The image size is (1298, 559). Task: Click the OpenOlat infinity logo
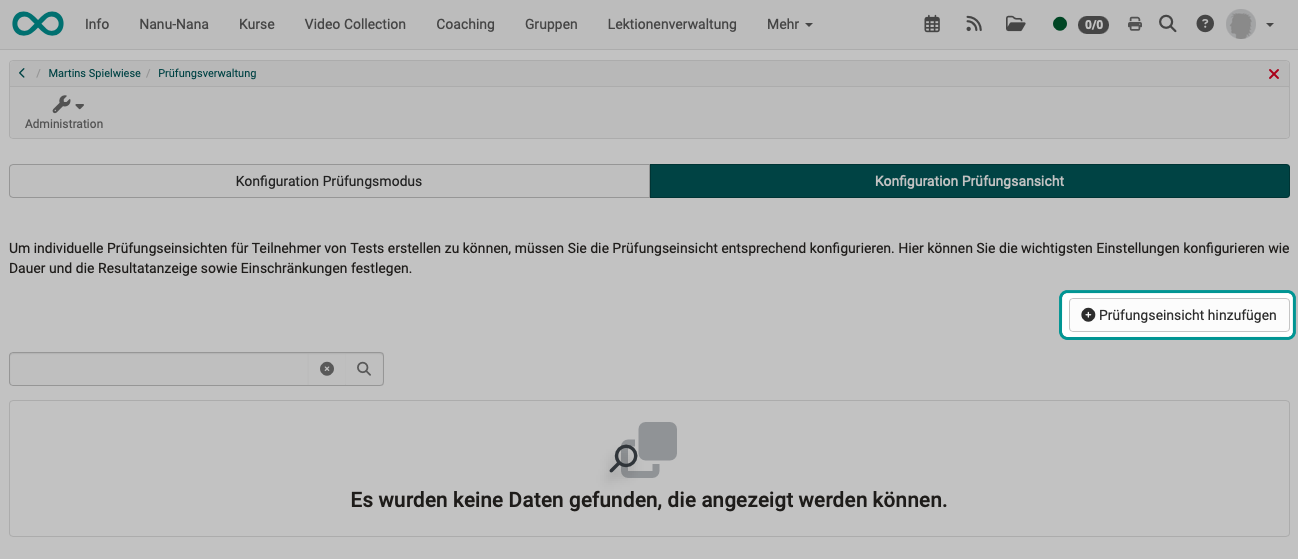pyautogui.click(x=37, y=23)
